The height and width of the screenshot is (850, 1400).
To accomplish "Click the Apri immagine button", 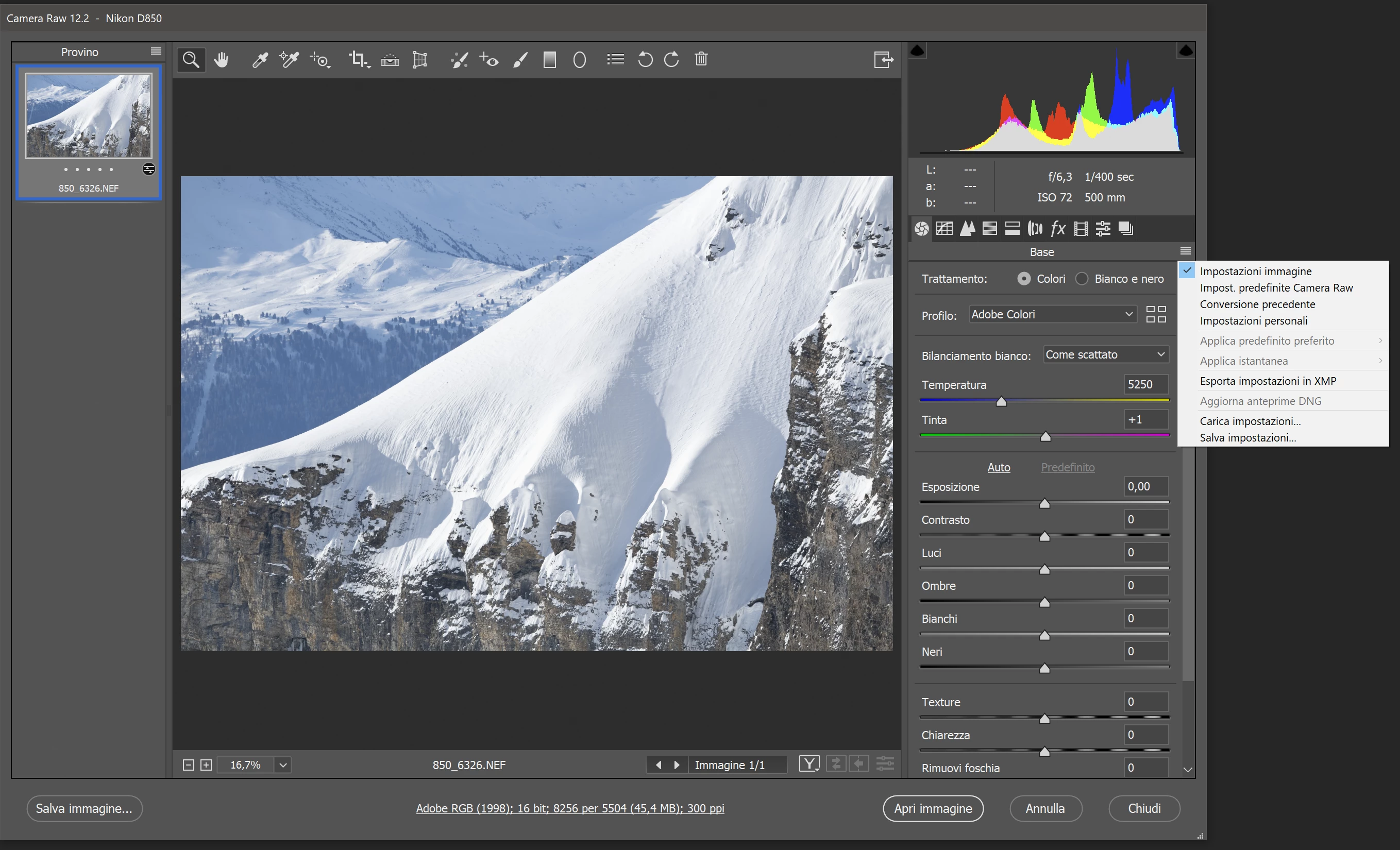I will (933, 808).
